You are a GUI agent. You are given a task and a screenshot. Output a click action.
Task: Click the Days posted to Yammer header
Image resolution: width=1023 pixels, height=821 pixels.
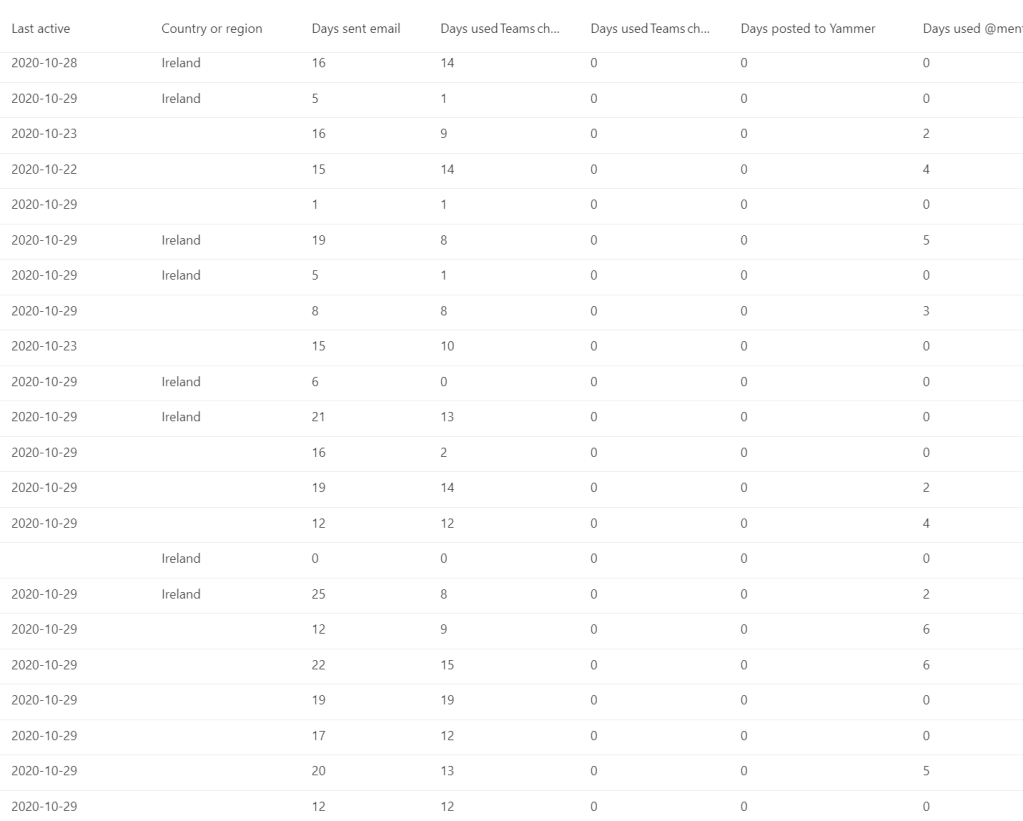[x=808, y=29]
